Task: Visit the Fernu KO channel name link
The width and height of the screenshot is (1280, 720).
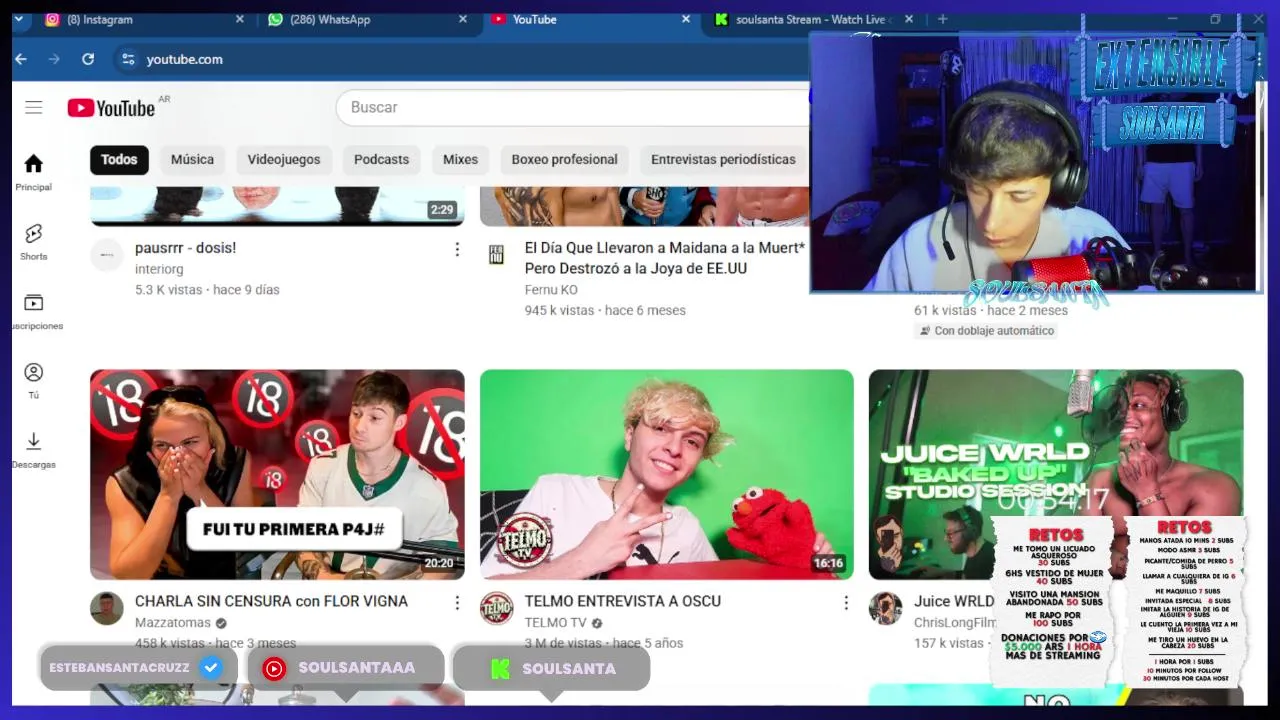Action: tap(551, 290)
